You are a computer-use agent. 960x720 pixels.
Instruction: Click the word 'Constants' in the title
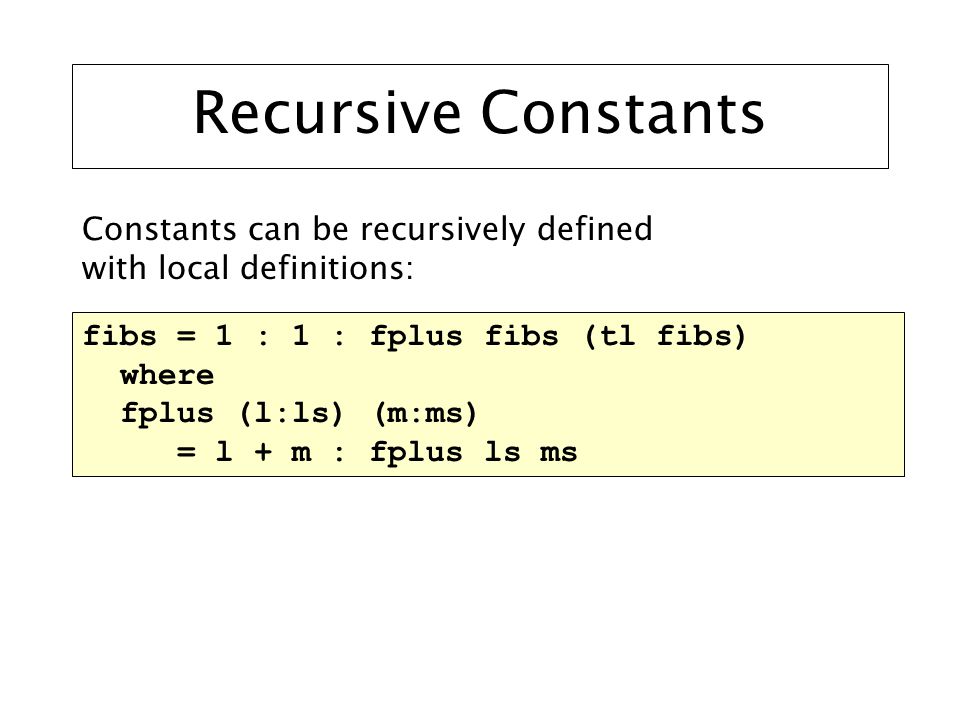(623, 113)
